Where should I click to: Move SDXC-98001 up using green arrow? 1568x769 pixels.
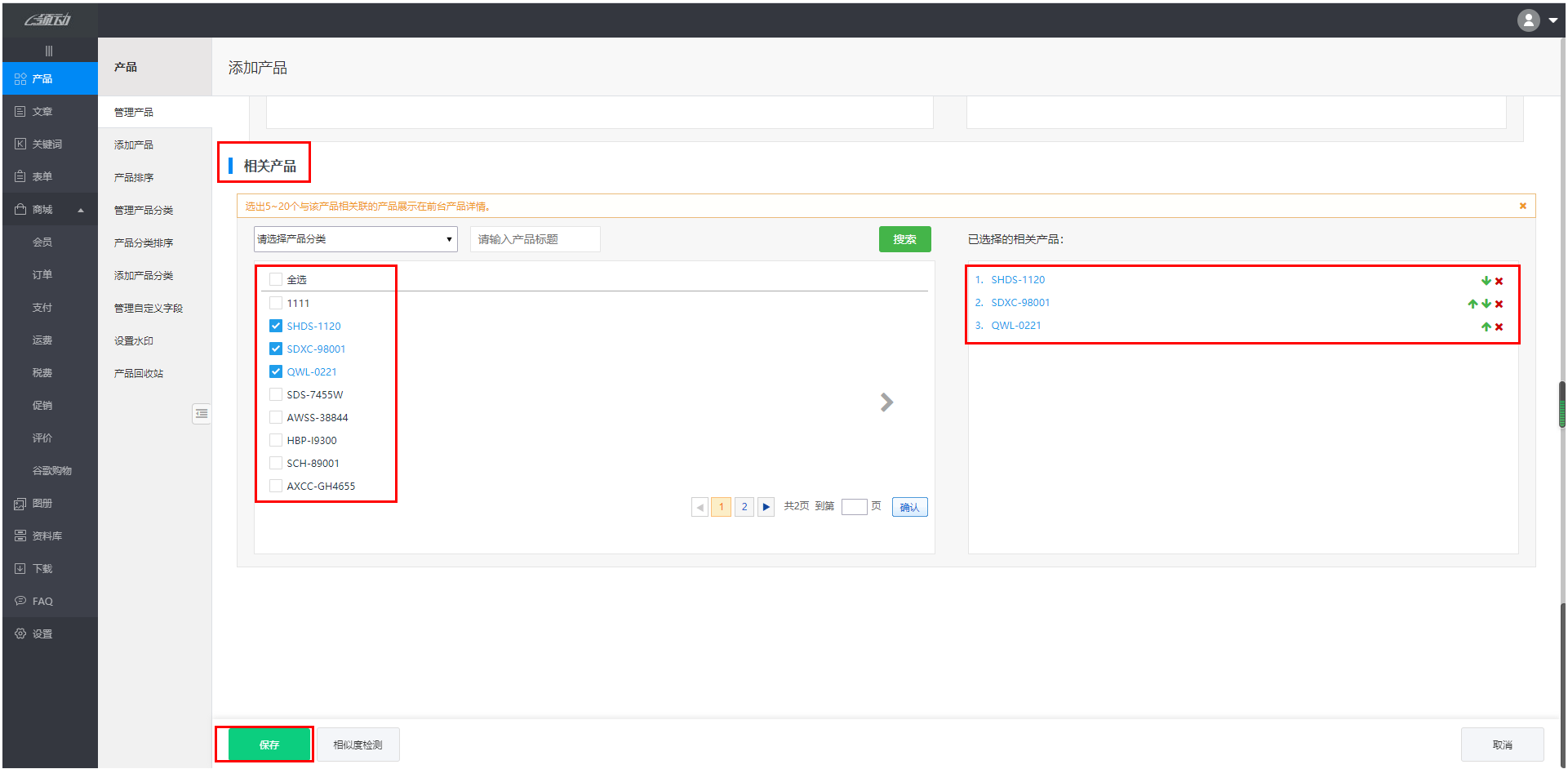(x=1472, y=304)
